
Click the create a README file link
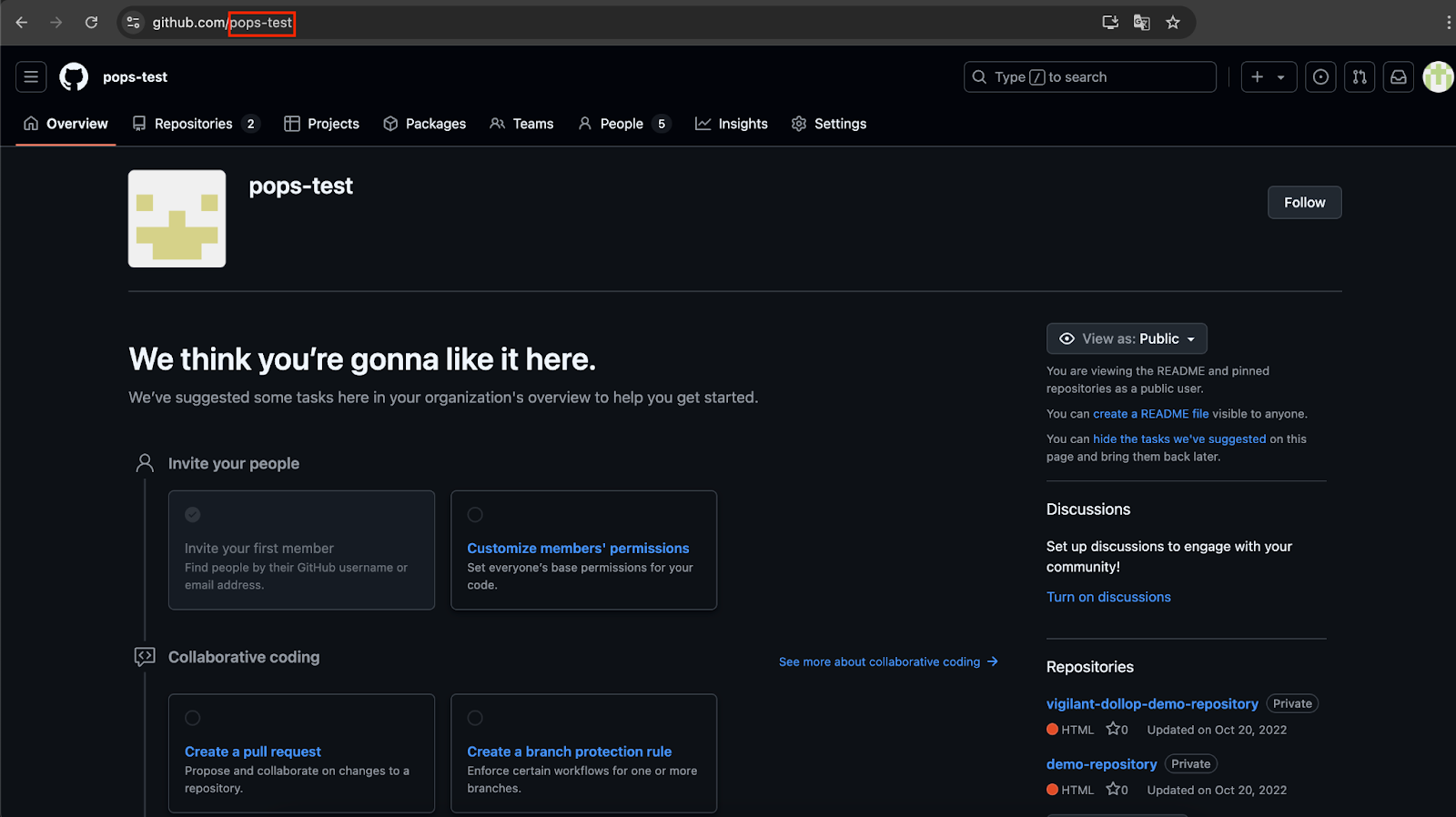coord(1150,414)
